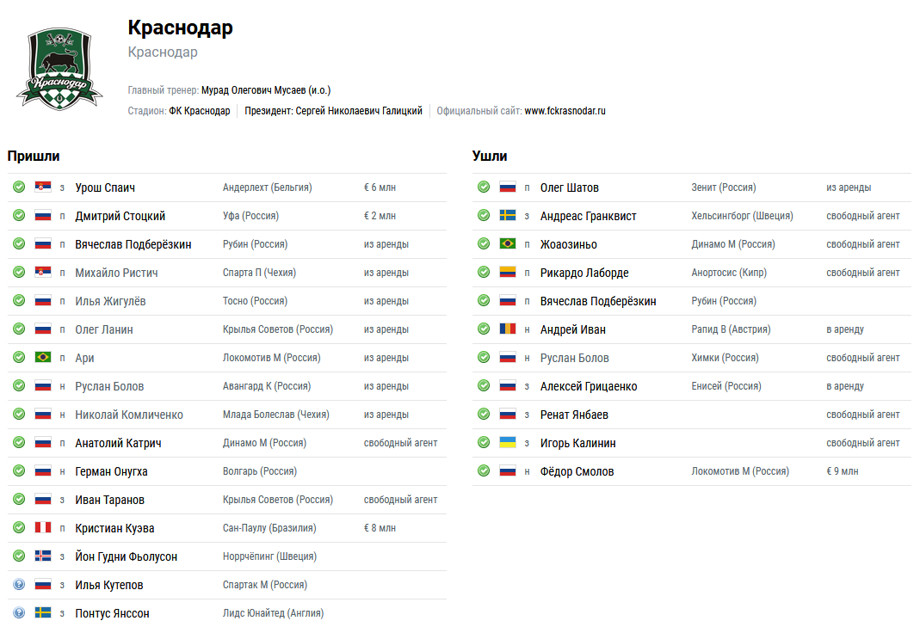This screenshot has width=920, height=627.
Task: Click the blue question status icon beside Понтус Янссон
Action: click(19, 612)
